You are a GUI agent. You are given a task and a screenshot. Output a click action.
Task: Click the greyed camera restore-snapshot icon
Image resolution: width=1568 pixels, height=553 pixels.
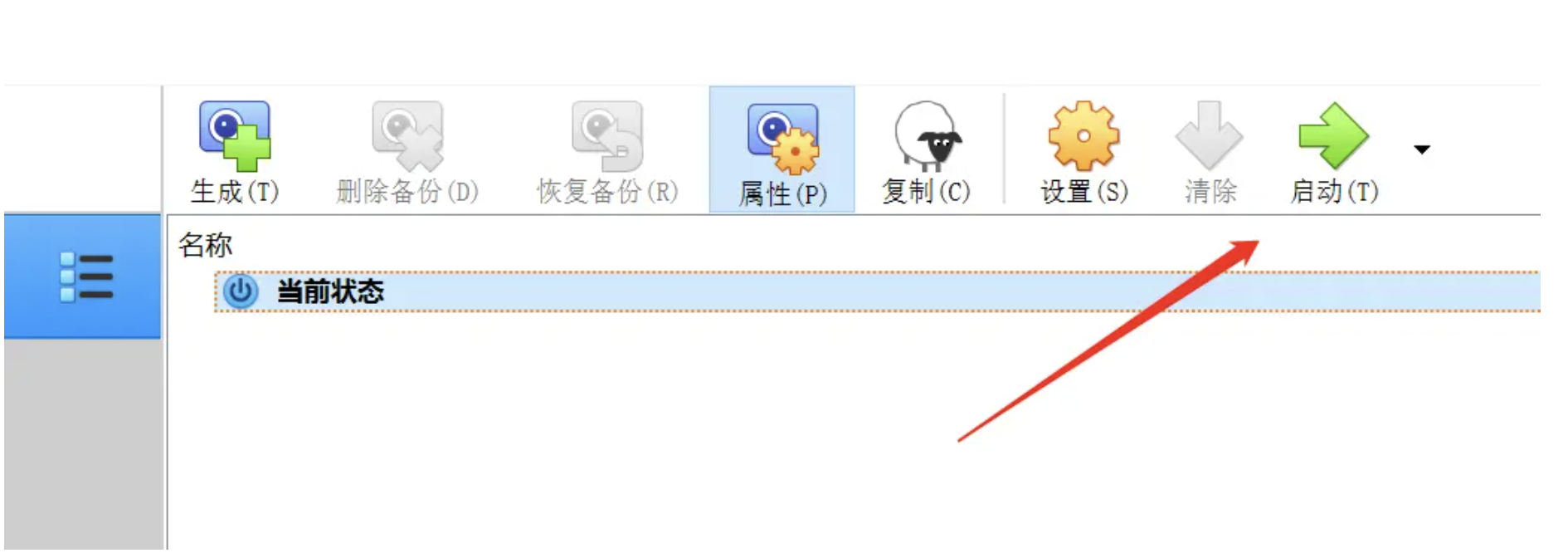pyautogui.click(x=607, y=135)
